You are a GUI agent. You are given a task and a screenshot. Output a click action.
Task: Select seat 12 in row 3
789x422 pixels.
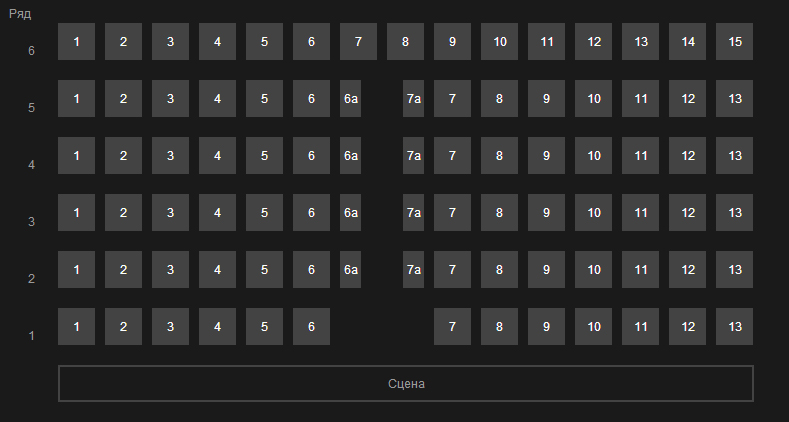coord(687,213)
